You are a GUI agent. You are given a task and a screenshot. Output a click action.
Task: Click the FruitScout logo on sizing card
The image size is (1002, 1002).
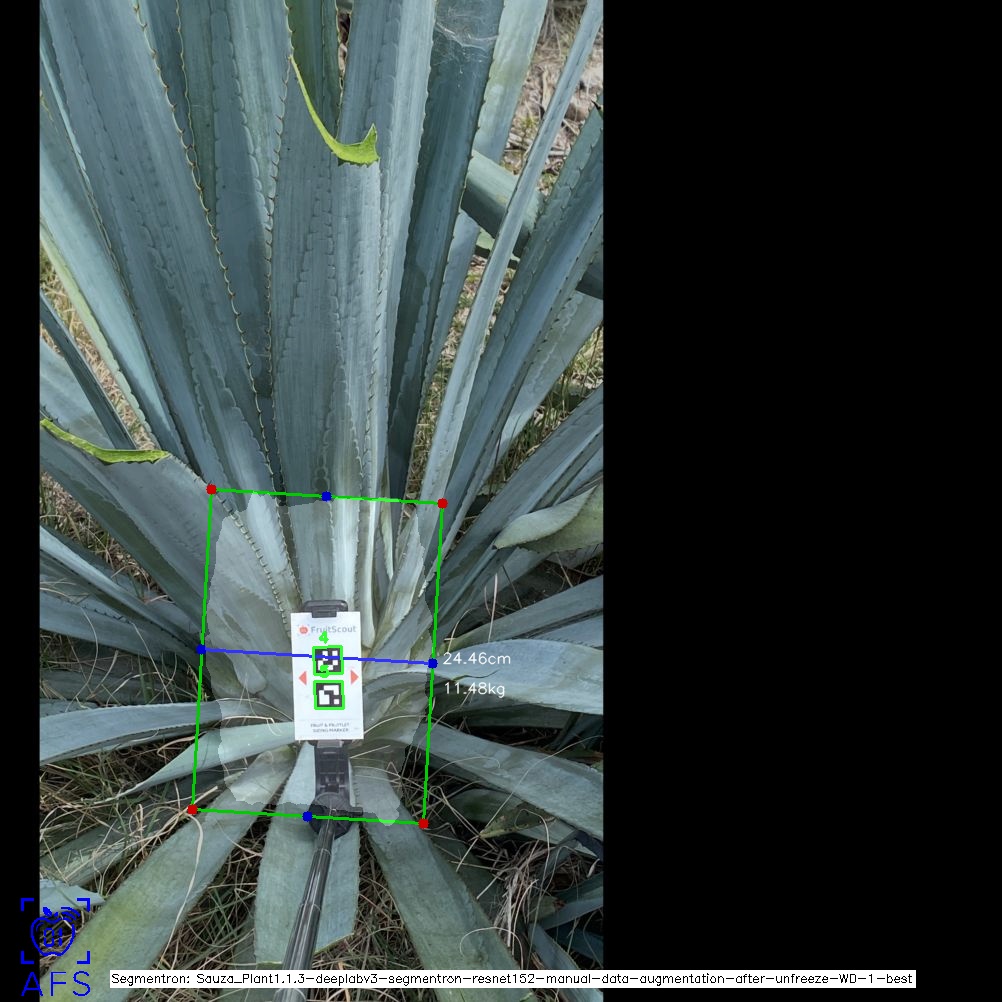pyautogui.click(x=327, y=629)
